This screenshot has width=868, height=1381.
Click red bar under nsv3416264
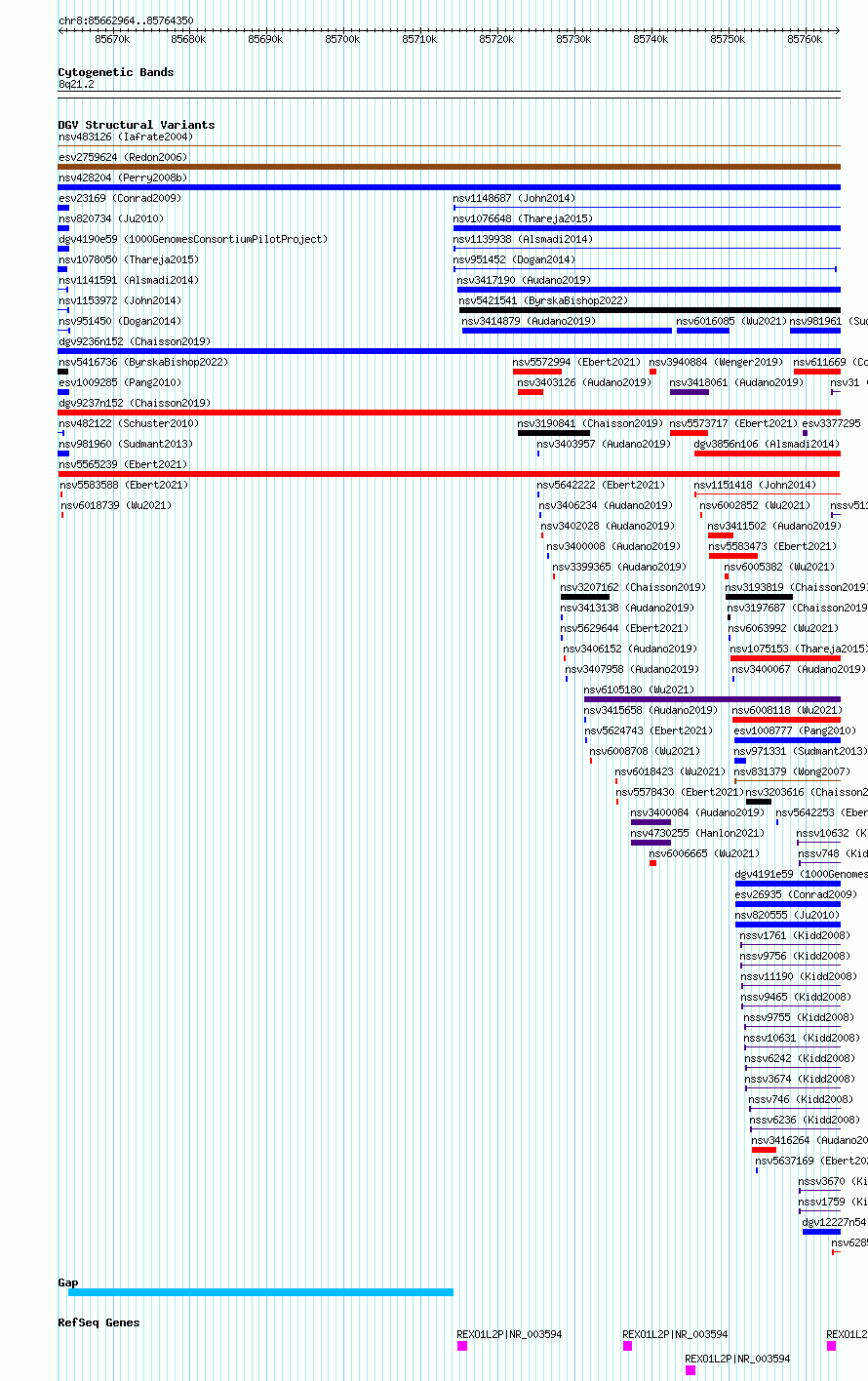[x=764, y=1150]
